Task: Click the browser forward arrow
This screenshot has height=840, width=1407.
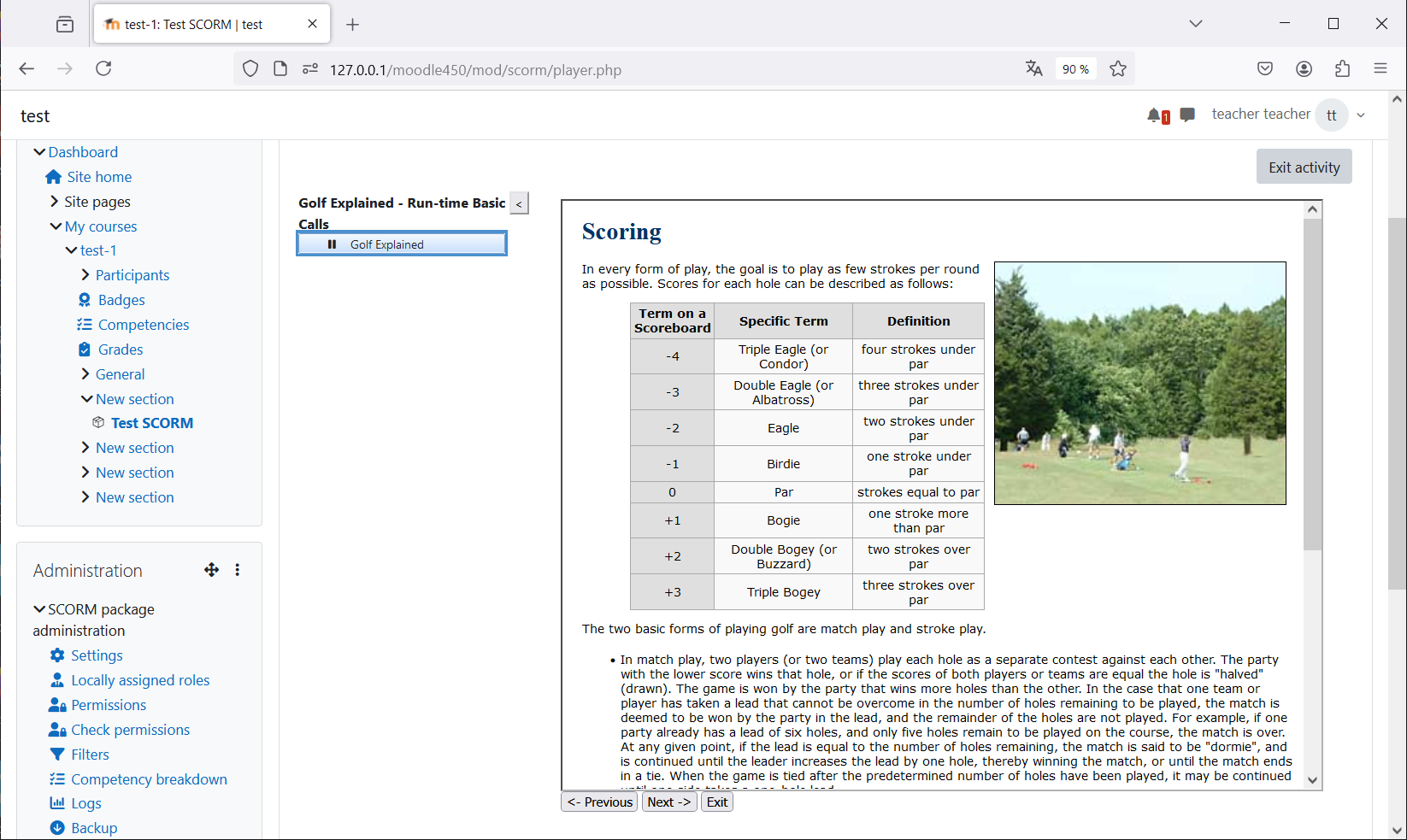Action: [x=65, y=68]
